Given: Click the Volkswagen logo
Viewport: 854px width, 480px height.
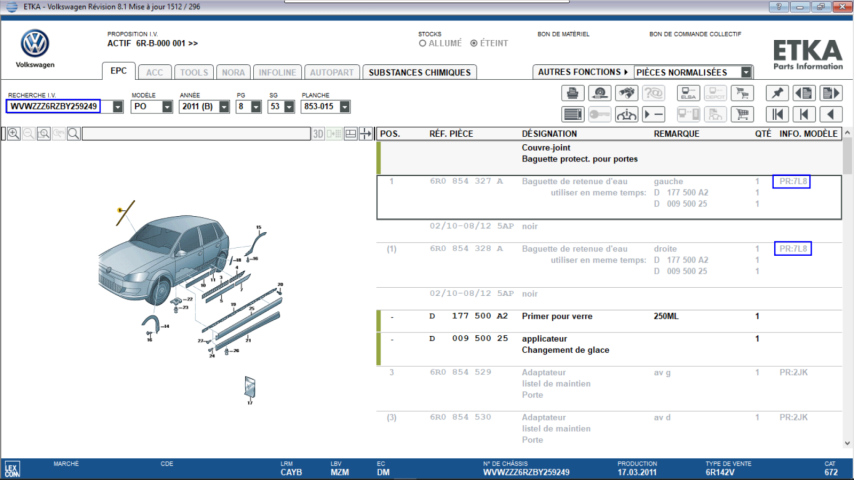Looking at the screenshot, I should (x=35, y=44).
